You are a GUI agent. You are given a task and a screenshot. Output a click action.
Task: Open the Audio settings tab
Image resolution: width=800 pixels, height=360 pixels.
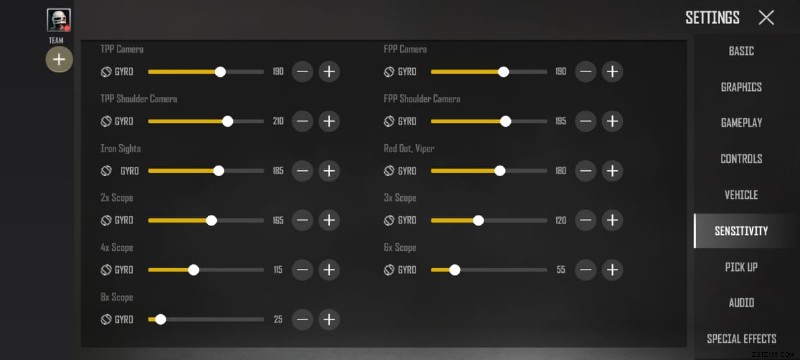(x=741, y=303)
